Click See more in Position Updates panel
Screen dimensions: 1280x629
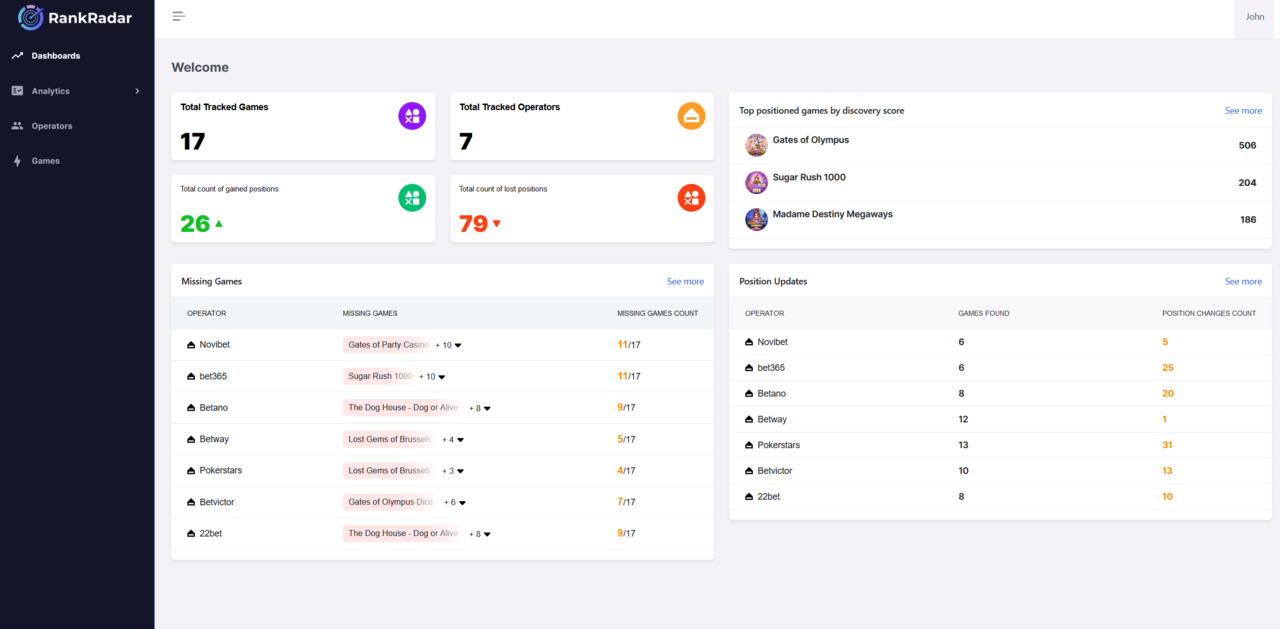1243,282
